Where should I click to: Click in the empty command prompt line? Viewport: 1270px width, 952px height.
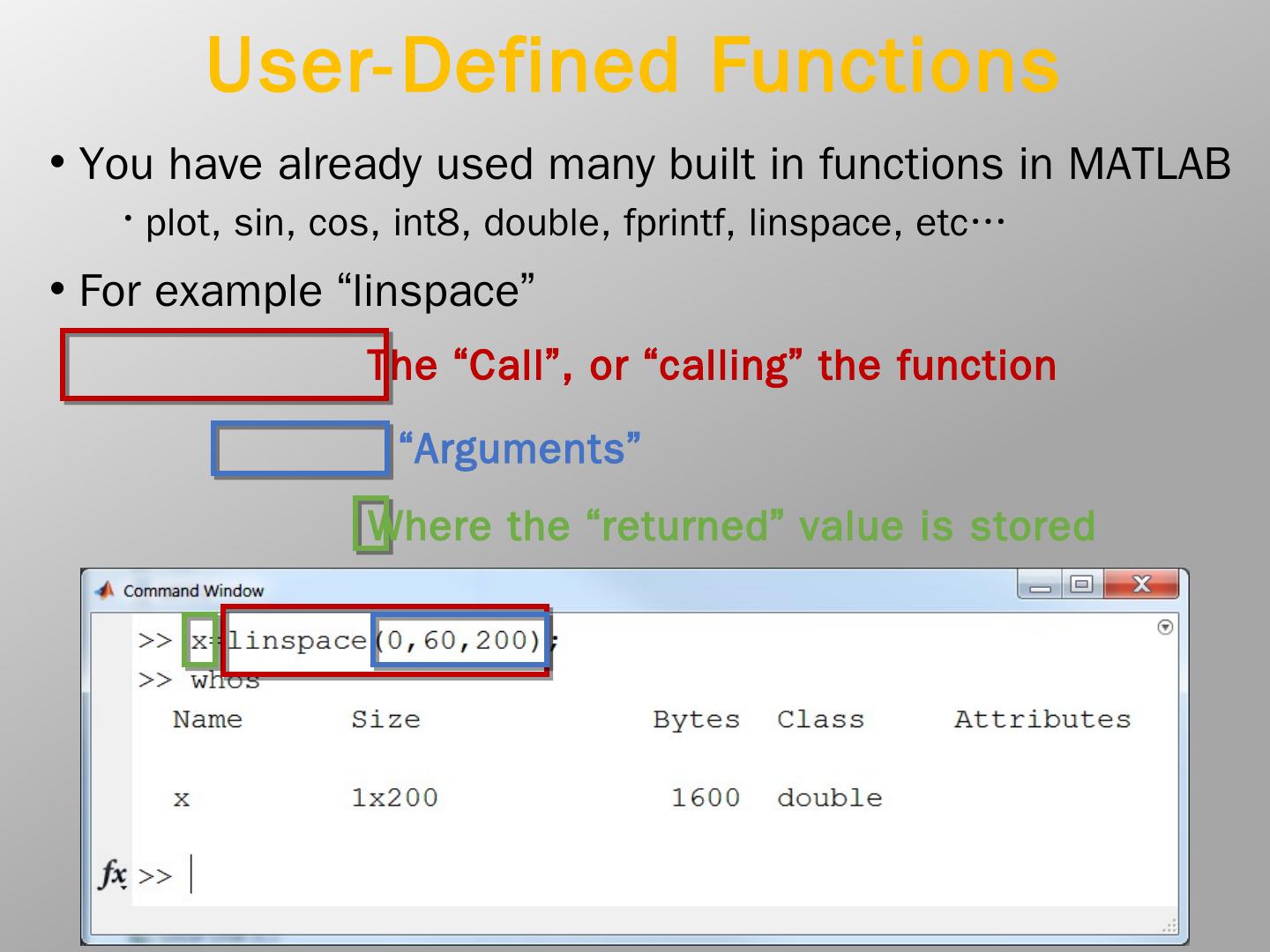click(529, 875)
